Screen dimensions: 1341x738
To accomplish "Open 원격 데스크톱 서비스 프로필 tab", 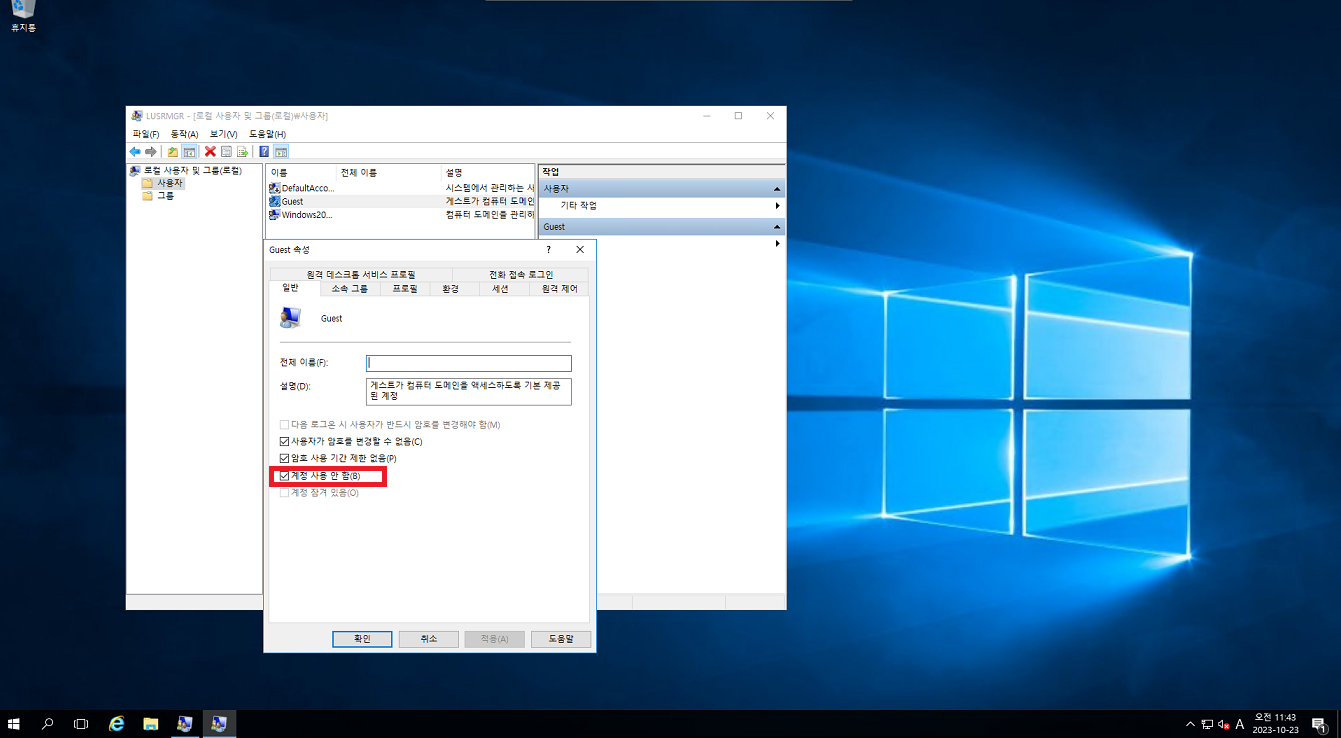I will click(x=361, y=274).
